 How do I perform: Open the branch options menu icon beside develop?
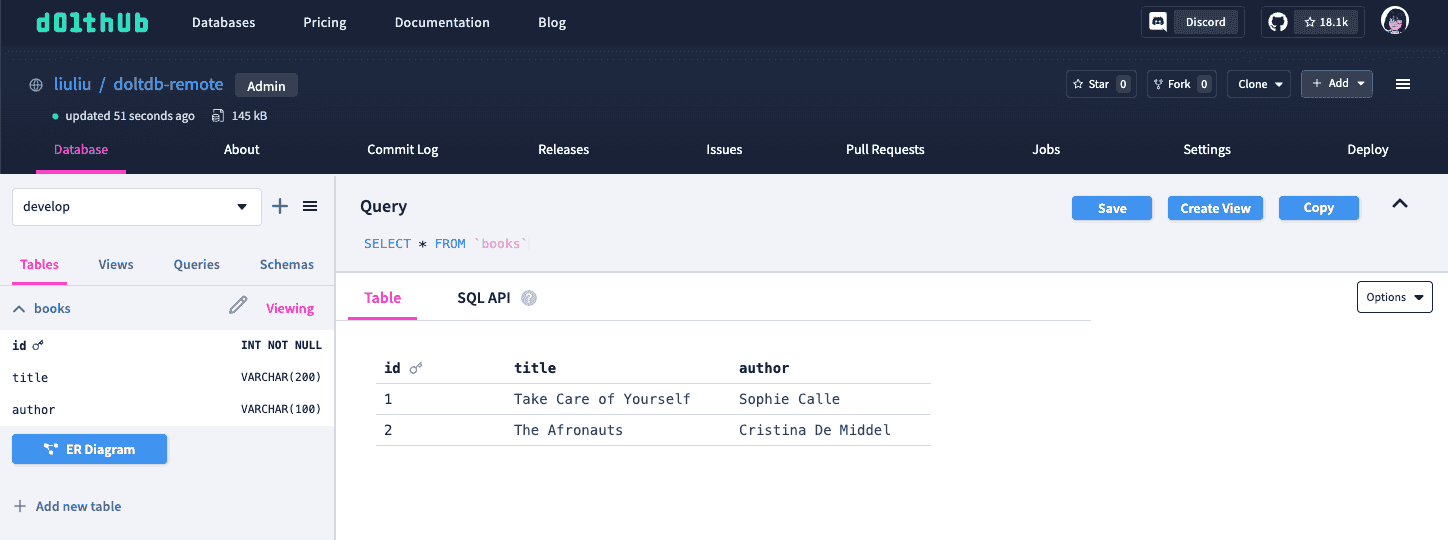[x=310, y=206]
